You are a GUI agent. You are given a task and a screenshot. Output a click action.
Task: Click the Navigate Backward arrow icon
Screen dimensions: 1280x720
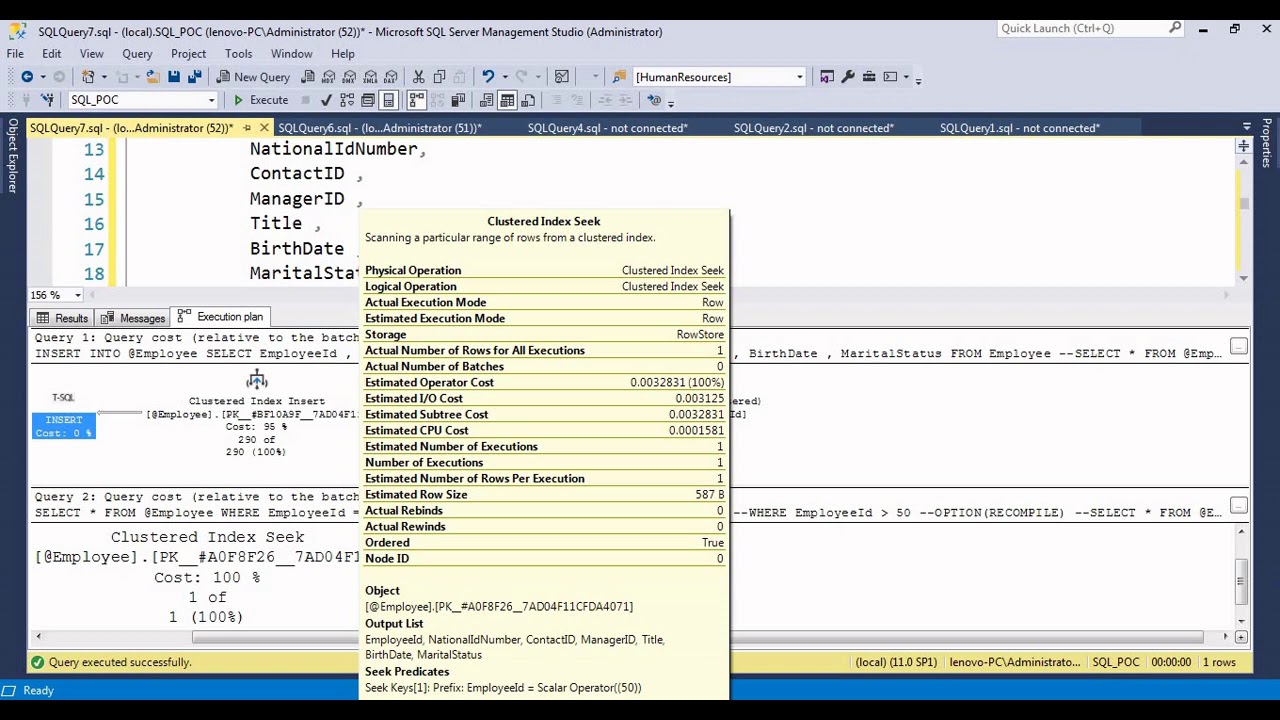tap(27, 77)
